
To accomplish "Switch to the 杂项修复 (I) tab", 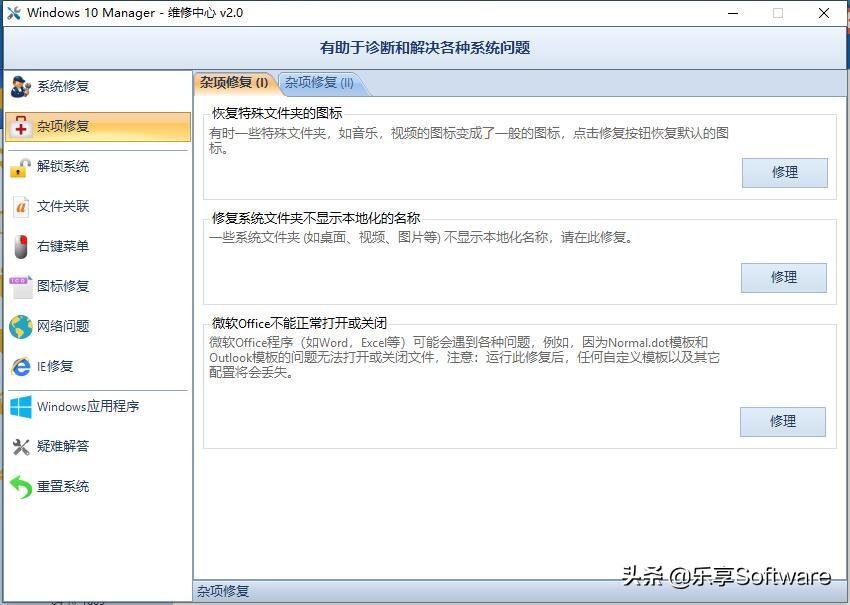I will click(x=234, y=83).
